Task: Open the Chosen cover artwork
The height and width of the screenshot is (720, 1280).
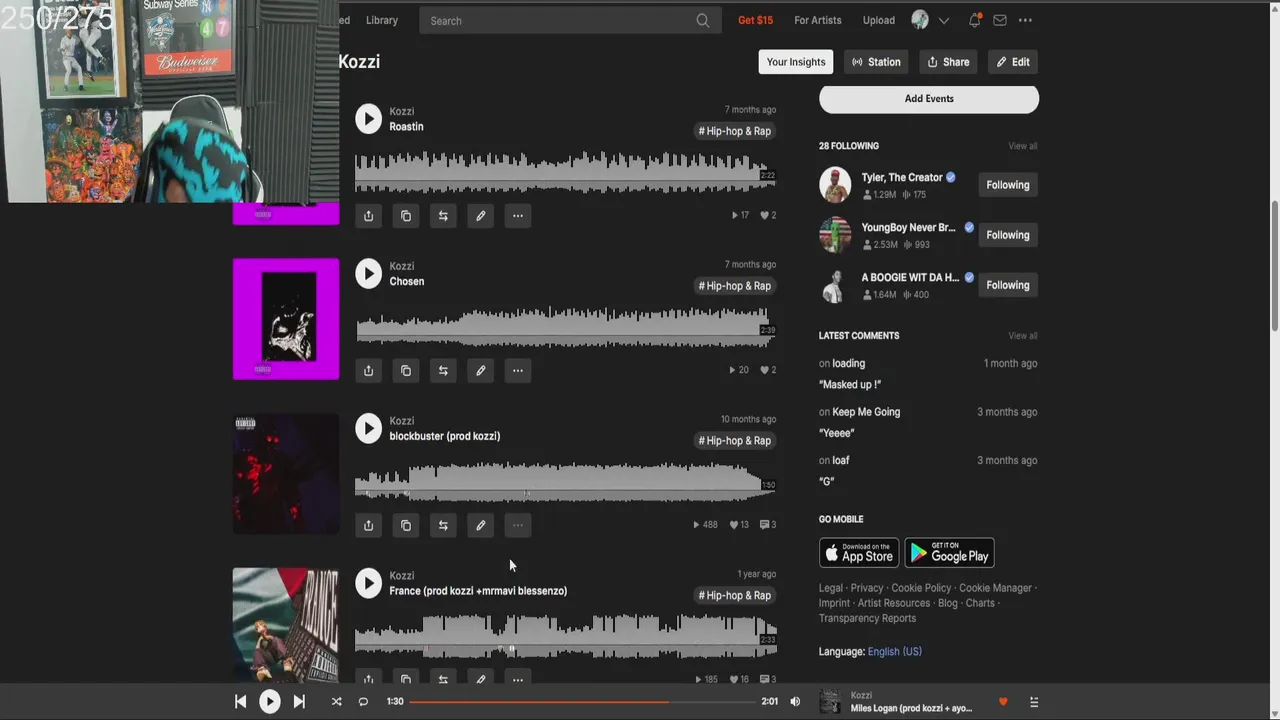Action: pyautogui.click(x=286, y=320)
